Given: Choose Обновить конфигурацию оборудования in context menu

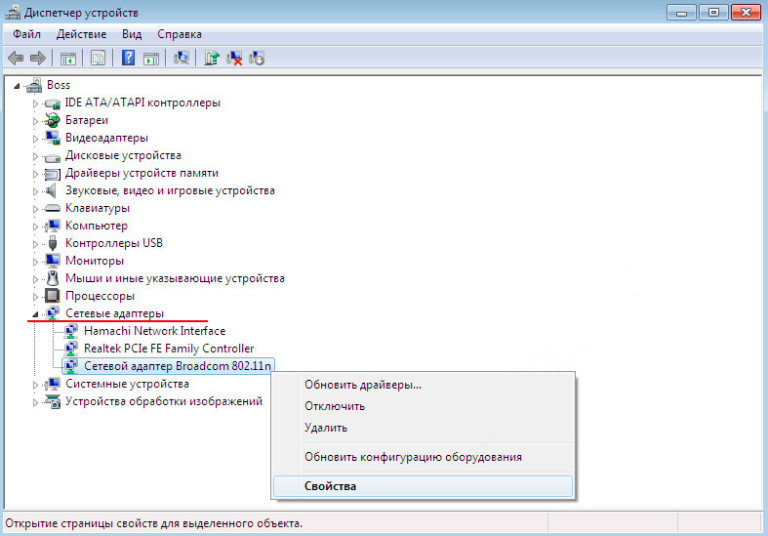Looking at the screenshot, I should click(413, 457).
